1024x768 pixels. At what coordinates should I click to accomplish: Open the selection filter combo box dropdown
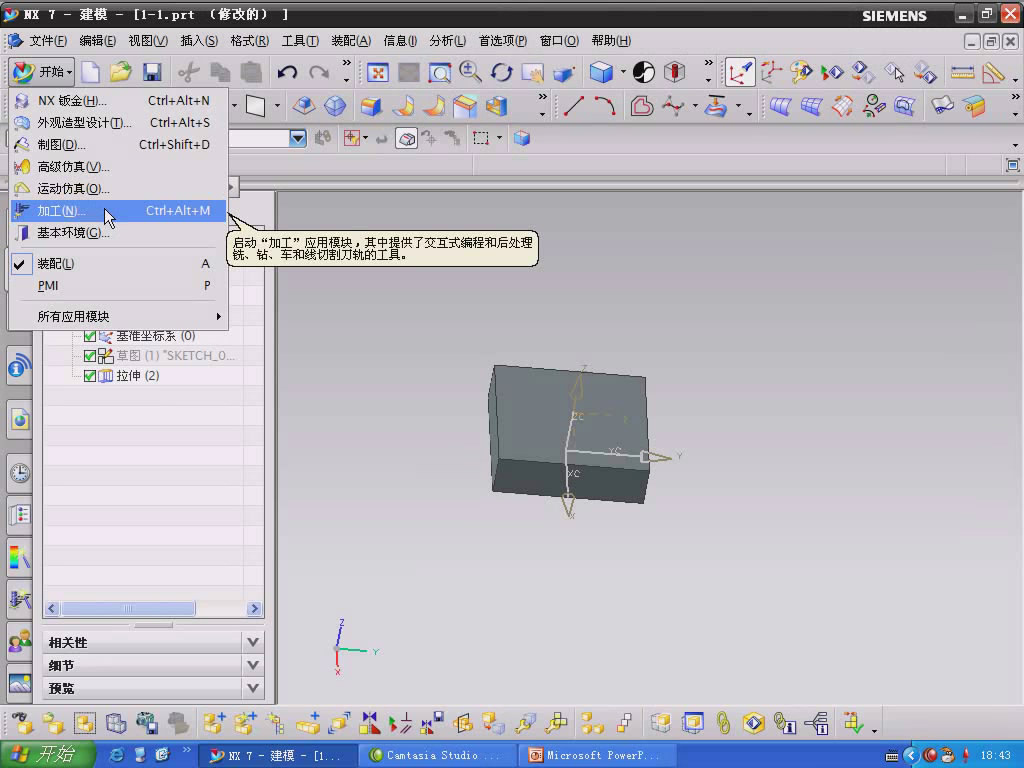point(298,138)
